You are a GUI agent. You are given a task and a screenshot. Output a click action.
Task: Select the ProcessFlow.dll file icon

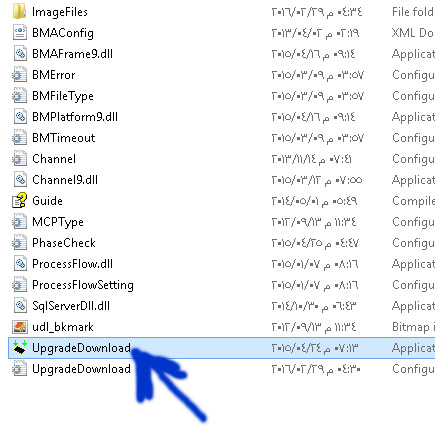20,264
